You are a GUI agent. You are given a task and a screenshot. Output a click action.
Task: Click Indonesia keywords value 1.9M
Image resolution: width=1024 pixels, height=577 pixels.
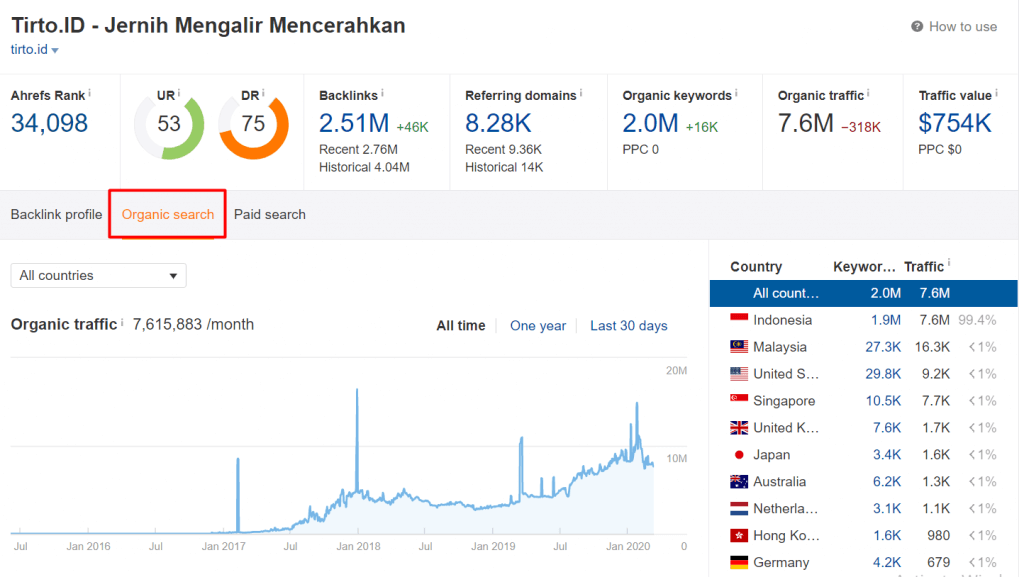point(886,320)
